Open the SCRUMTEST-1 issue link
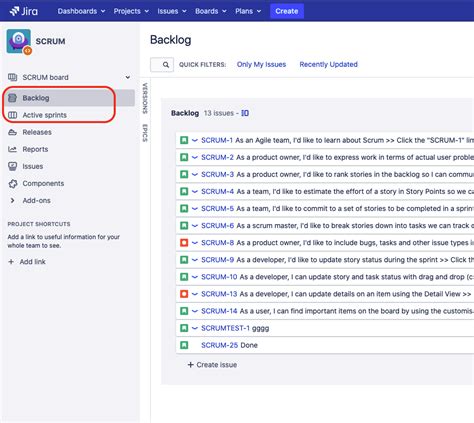 225,328
